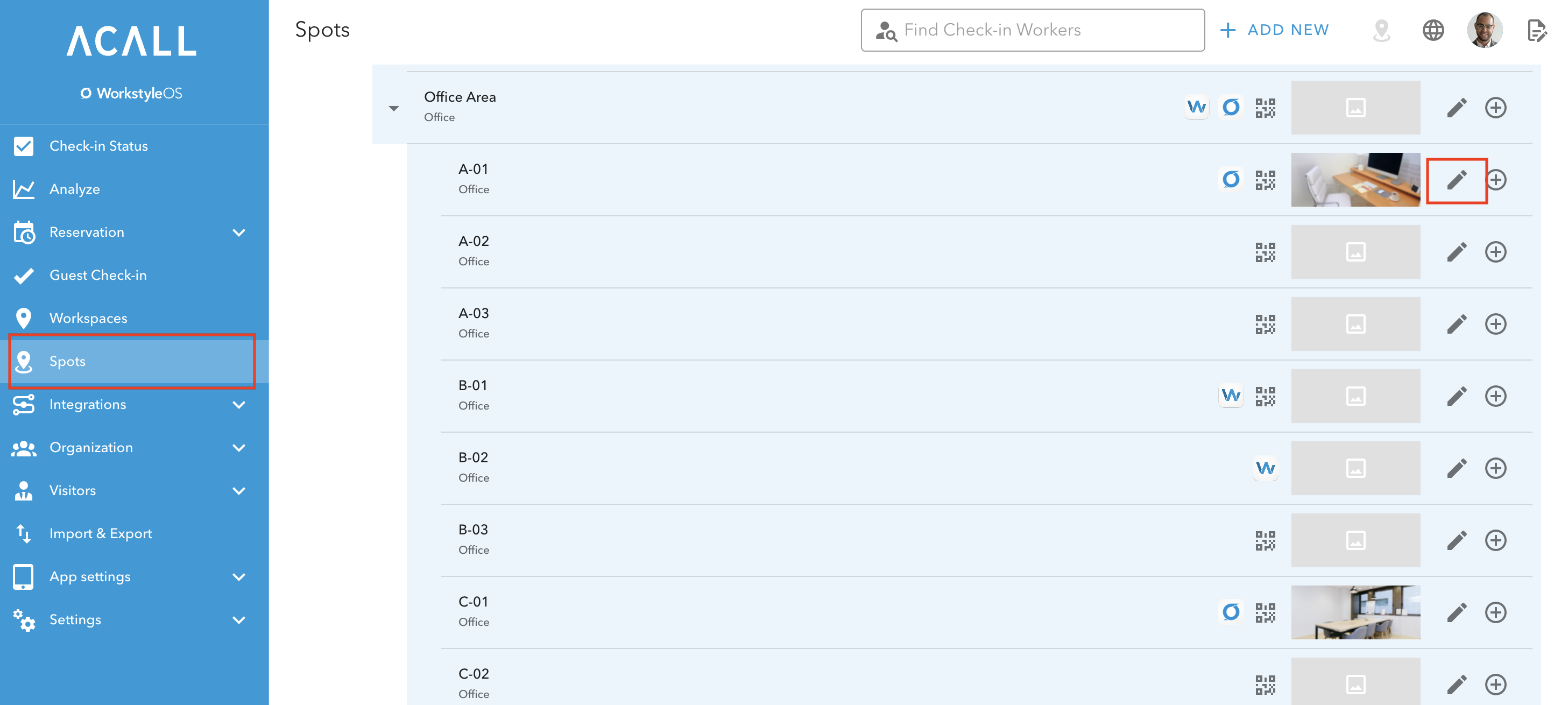Open the document edit icon at top right
The height and width of the screenshot is (705, 1568).
pyautogui.click(x=1536, y=30)
